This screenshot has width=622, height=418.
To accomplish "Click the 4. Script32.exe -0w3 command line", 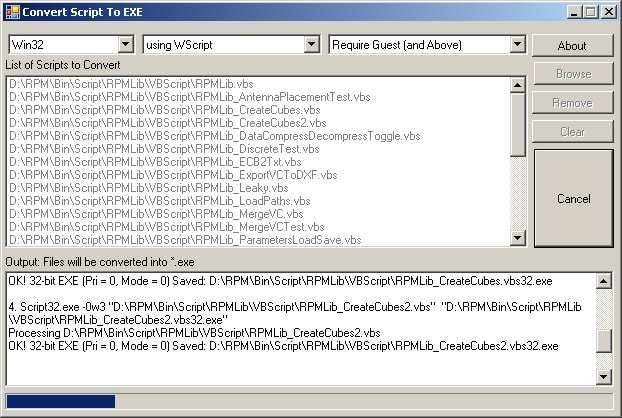I will coord(295,313).
